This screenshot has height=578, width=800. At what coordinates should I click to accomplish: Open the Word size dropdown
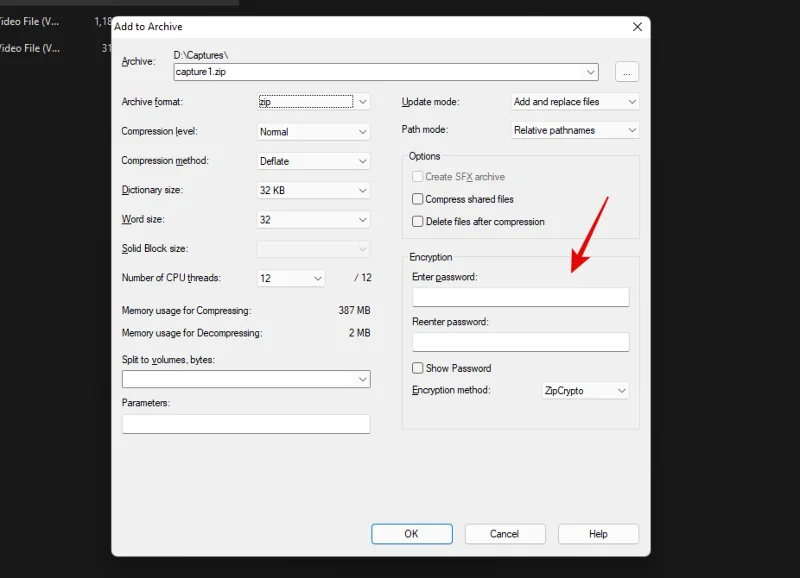tap(314, 220)
